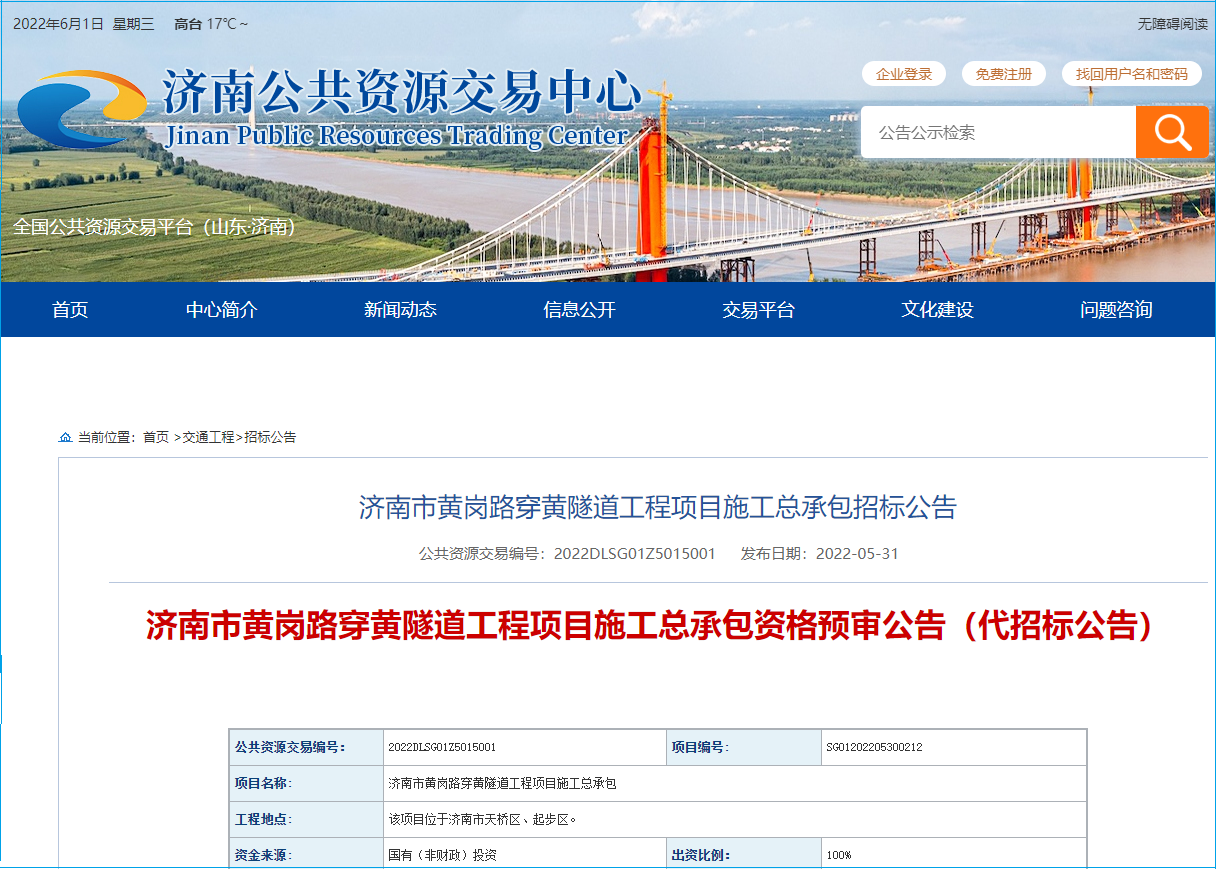Click the blue announcement title heading

point(657,508)
